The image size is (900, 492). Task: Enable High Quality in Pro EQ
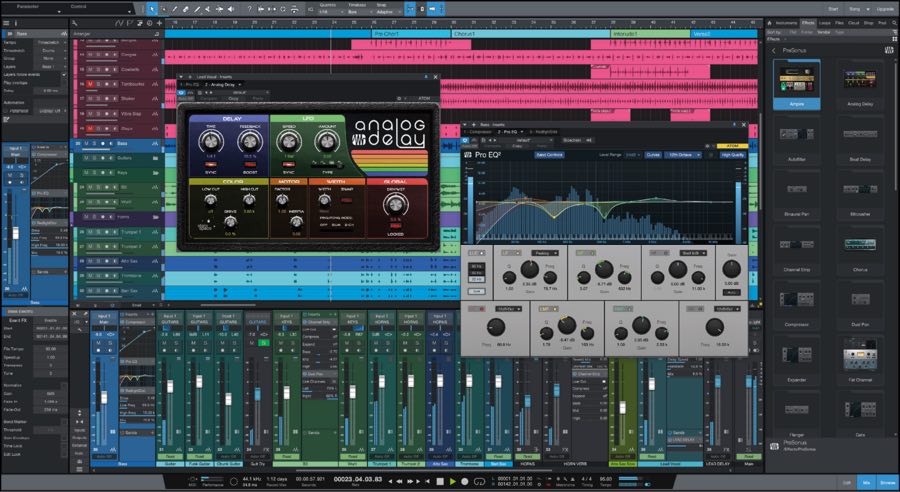pos(732,155)
